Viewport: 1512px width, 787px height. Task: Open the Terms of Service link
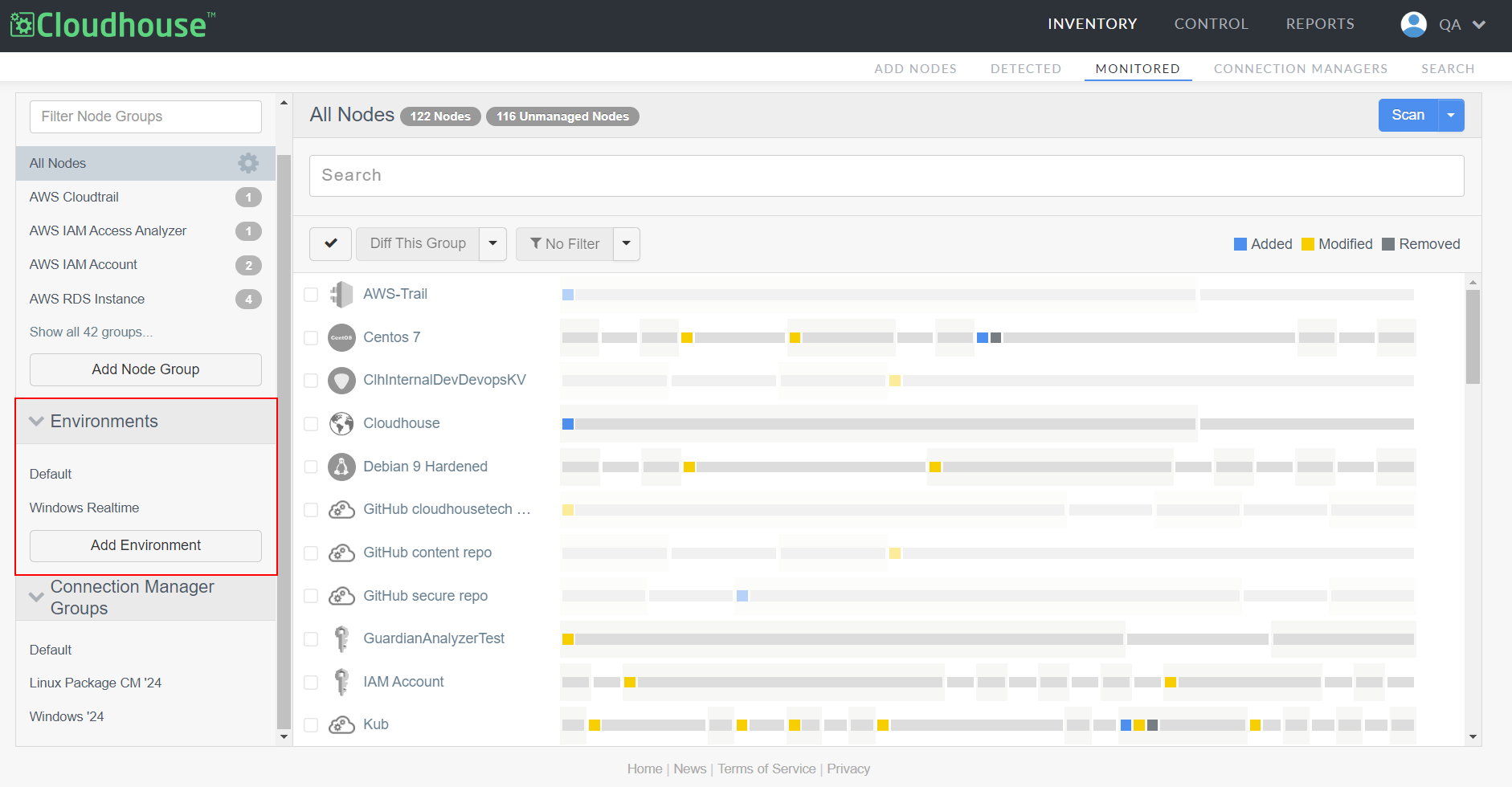(766, 769)
